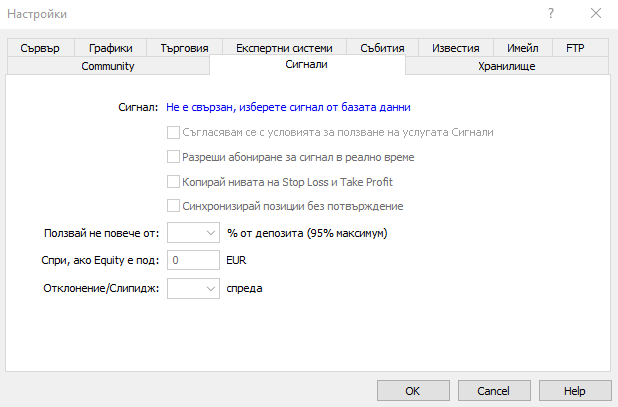The height and width of the screenshot is (407, 618).
Task: Switch to the Известия tab
Action: [456, 48]
